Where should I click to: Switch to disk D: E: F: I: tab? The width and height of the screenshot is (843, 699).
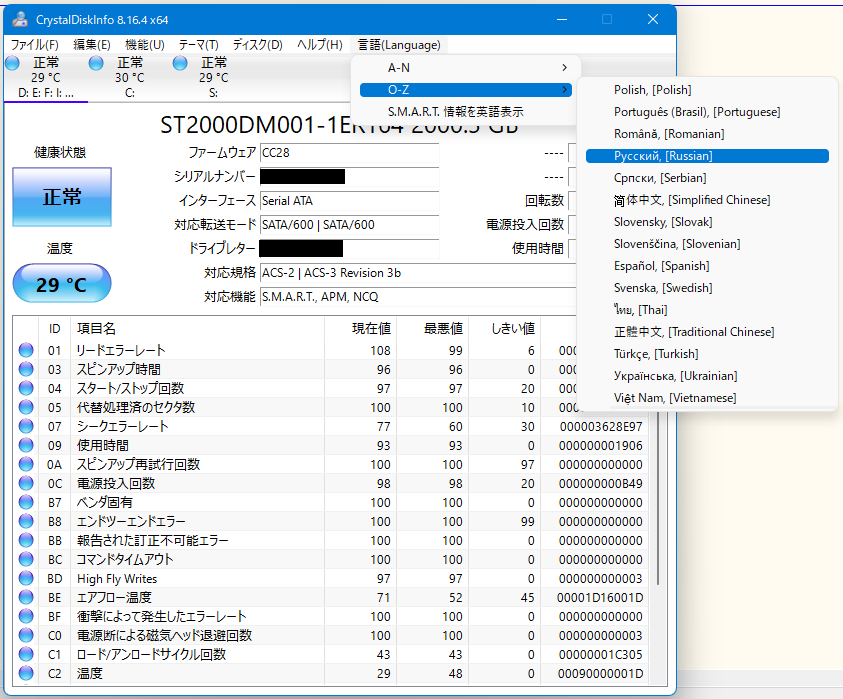tap(46, 78)
